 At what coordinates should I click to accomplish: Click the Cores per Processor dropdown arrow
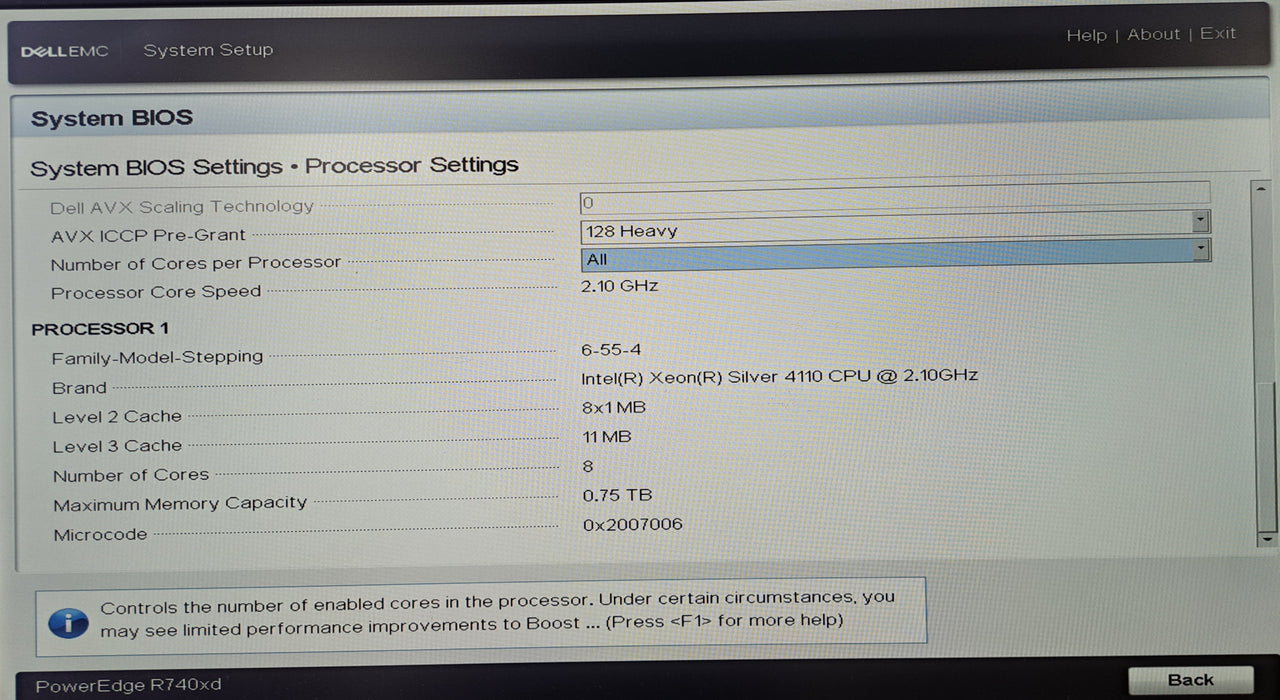click(1201, 249)
